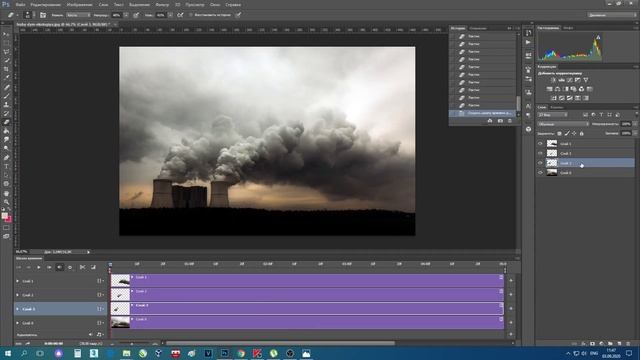The height and width of the screenshot is (360, 640).
Task: Select the last highlighted history state
Action: (482, 113)
